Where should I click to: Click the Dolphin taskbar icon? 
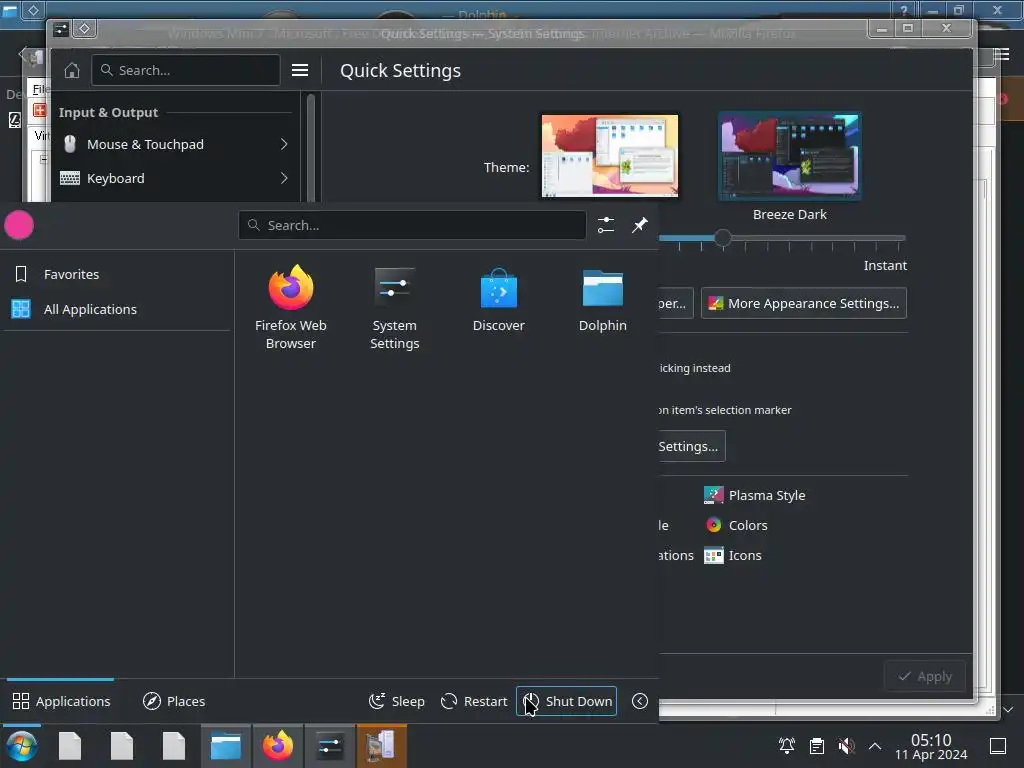(225, 746)
